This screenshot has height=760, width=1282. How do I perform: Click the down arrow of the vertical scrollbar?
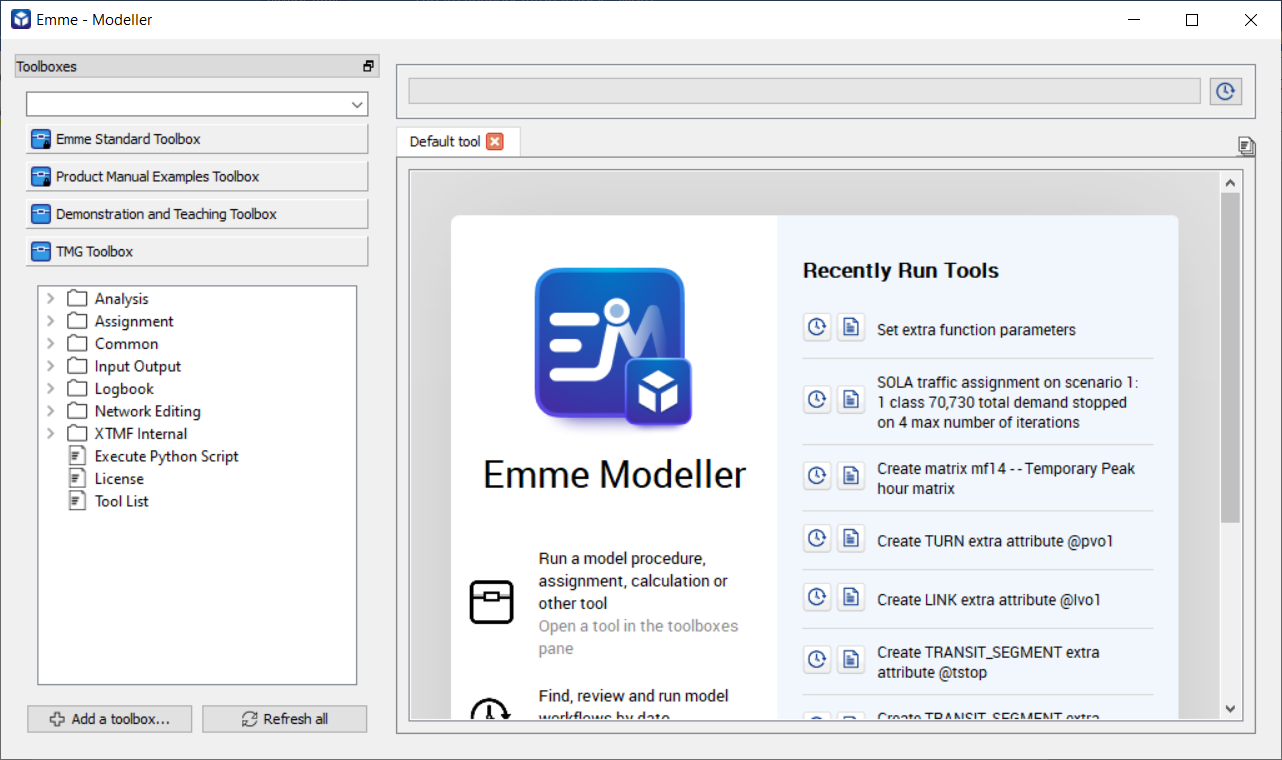coord(1230,708)
